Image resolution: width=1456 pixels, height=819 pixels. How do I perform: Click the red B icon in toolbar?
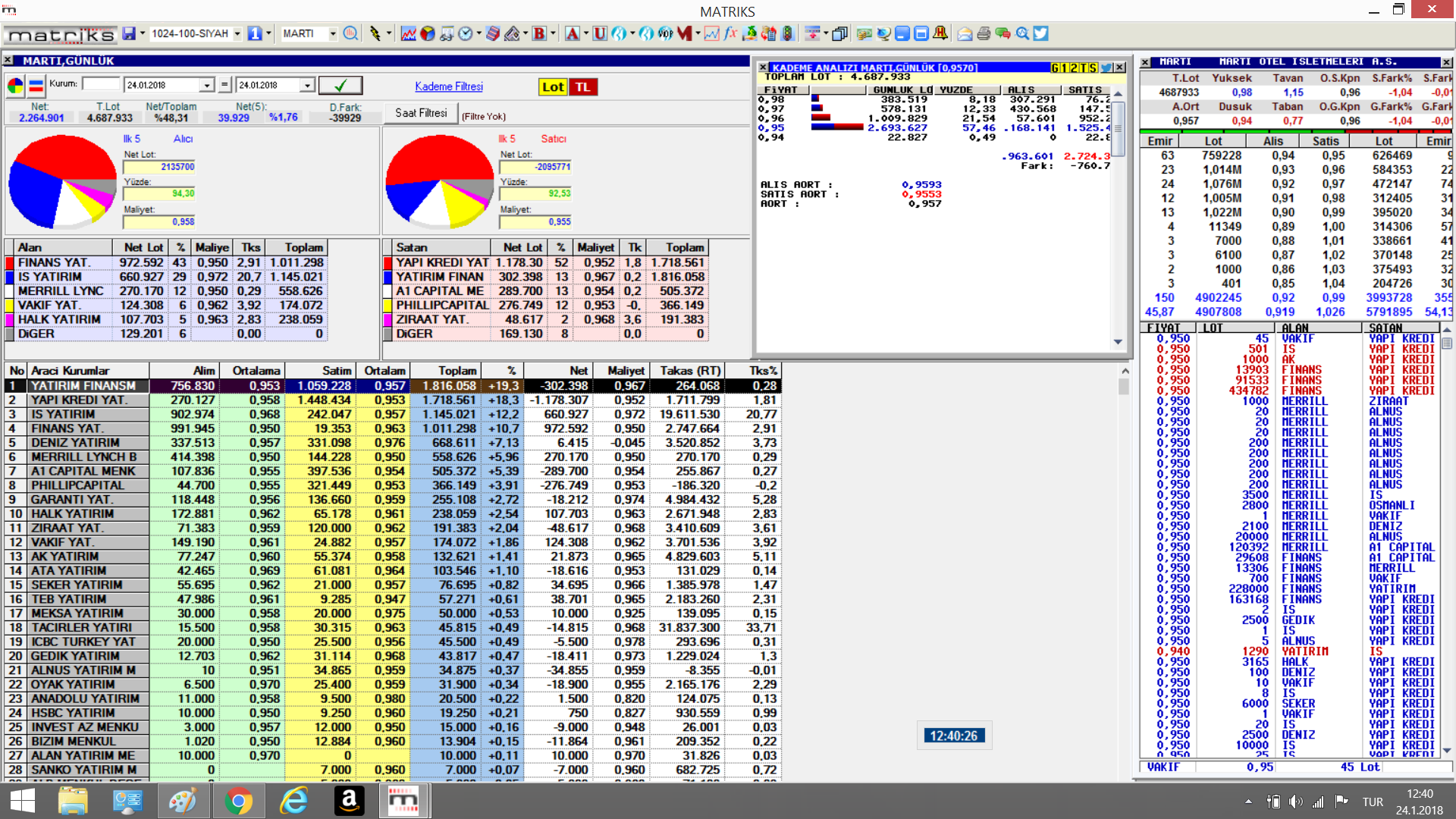(539, 33)
